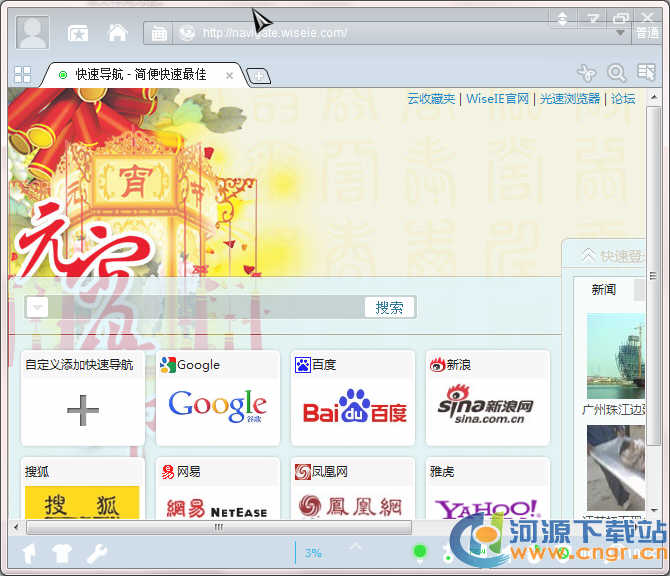The height and width of the screenshot is (576, 670).
Task: Open the second news photo thumbnail
Action: click(x=616, y=467)
